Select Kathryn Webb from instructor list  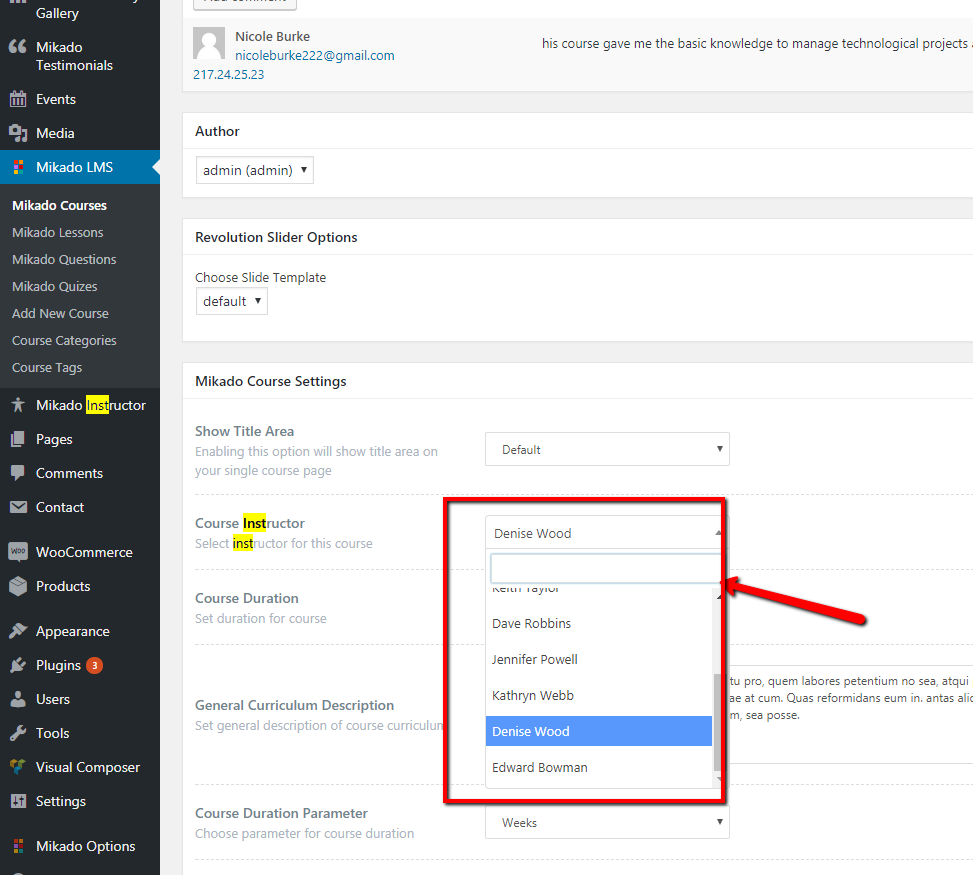pyautogui.click(x=599, y=695)
